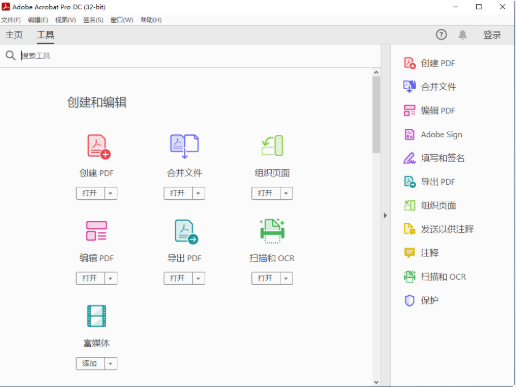Click 合并文件 icon in right sidebar
The width and height of the screenshot is (516, 387).
[x=409, y=86]
